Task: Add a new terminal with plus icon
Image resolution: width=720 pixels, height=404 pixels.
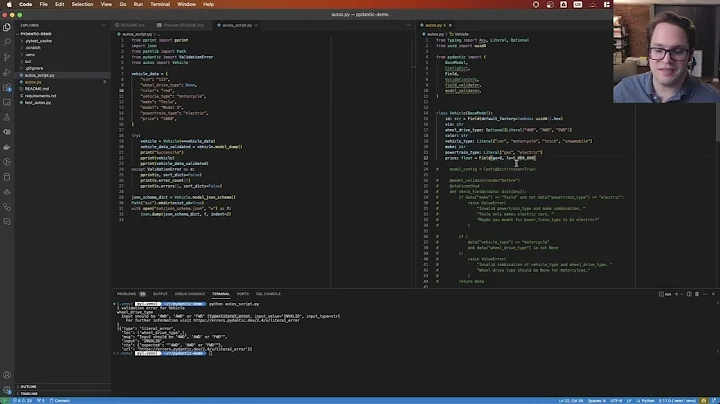Action: coord(676,294)
